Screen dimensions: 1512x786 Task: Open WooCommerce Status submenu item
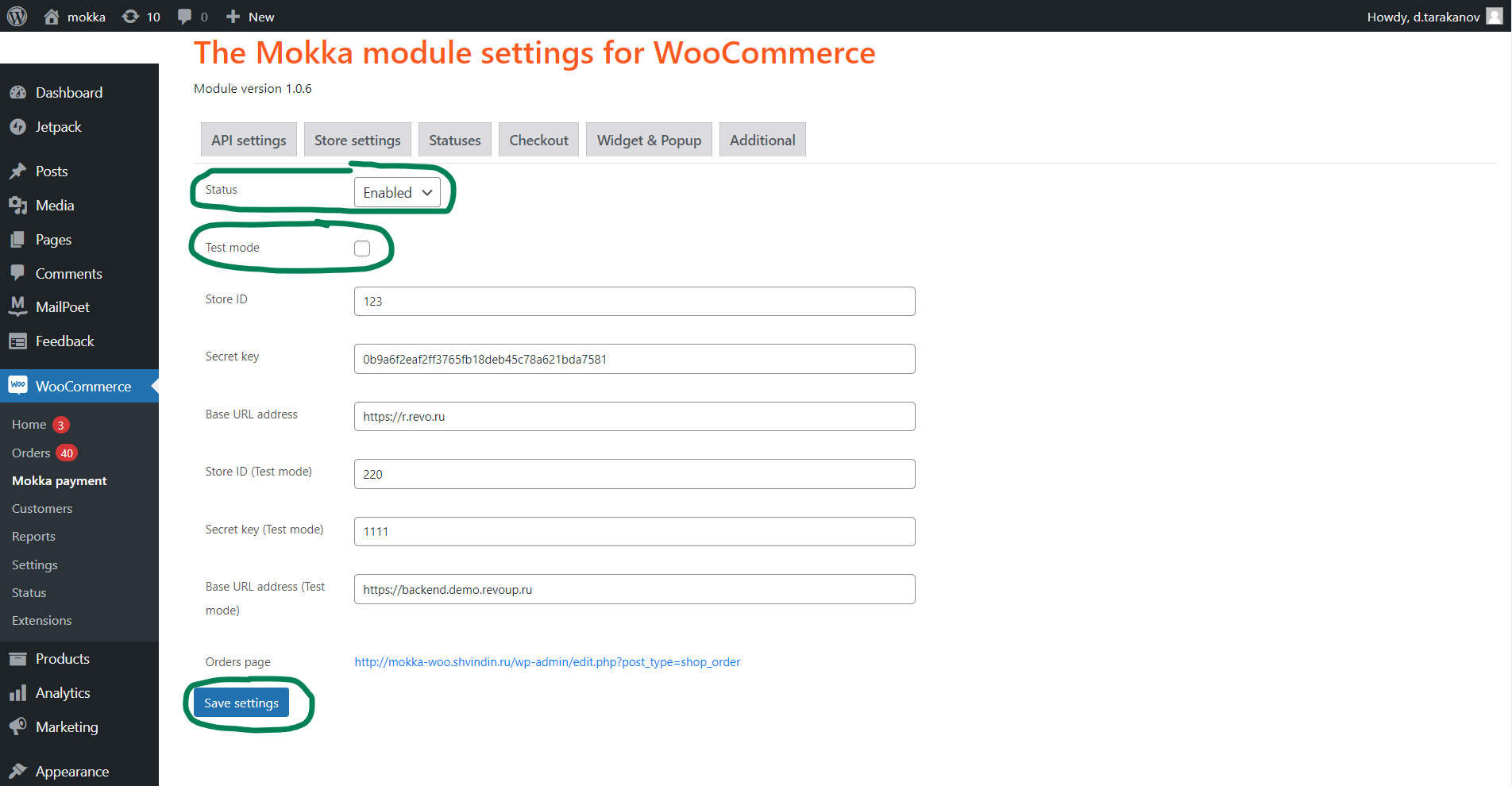tap(29, 593)
